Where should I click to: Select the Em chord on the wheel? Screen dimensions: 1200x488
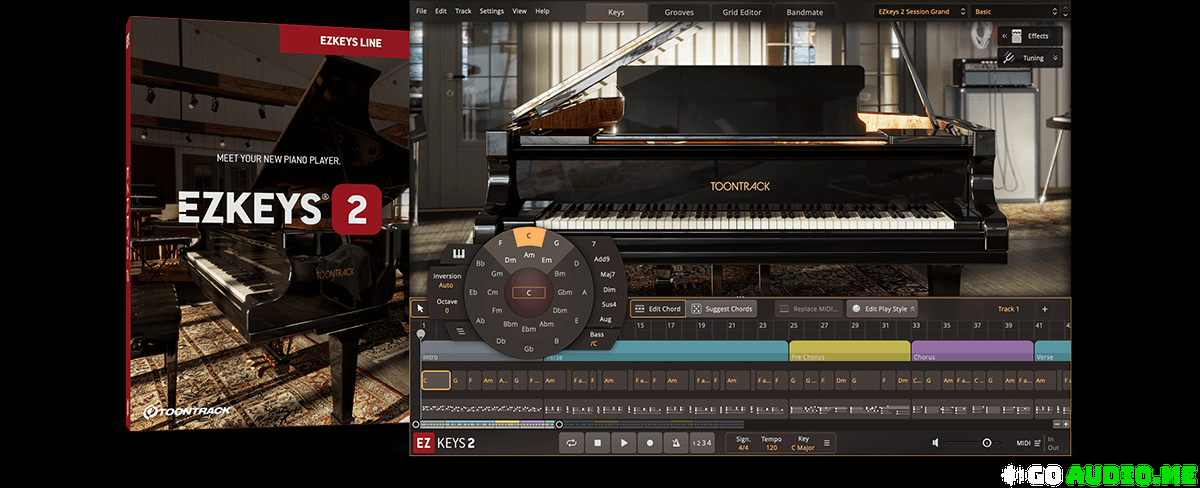click(547, 260)
